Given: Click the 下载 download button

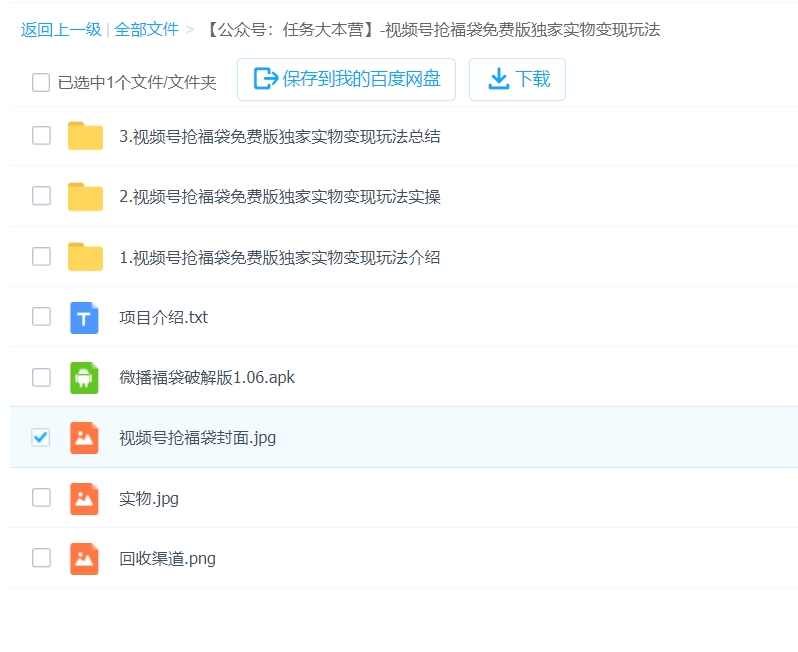Looking at the screenshot, I should (517, 79).
